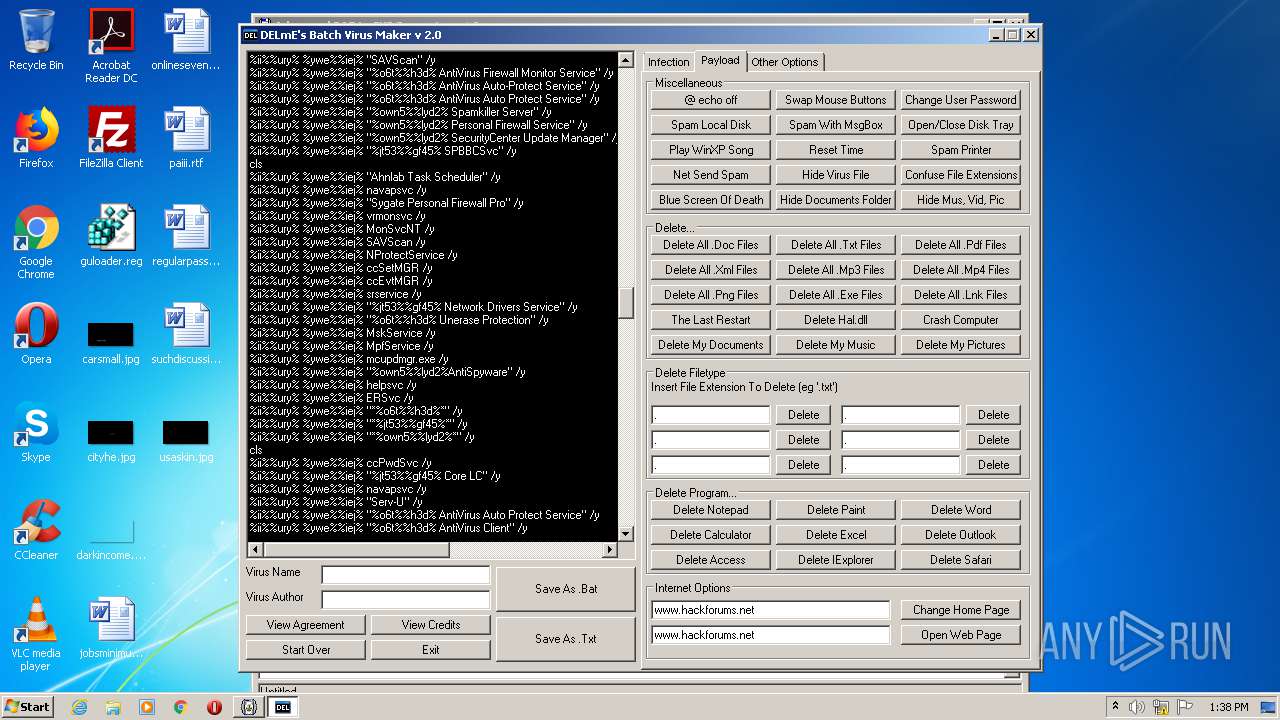Click the Hide Virus File button
This screenshot has height=720, width=1280.
[836, 175]
